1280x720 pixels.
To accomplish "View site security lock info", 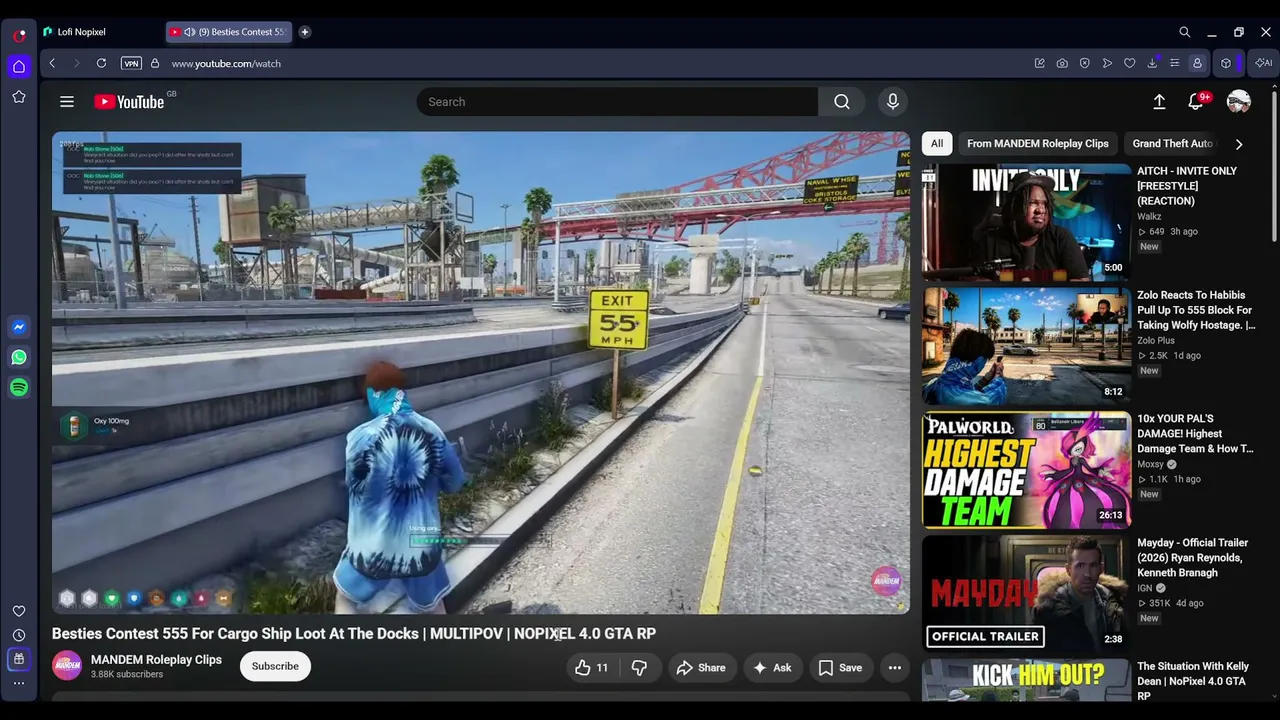I will coord(155,63).
